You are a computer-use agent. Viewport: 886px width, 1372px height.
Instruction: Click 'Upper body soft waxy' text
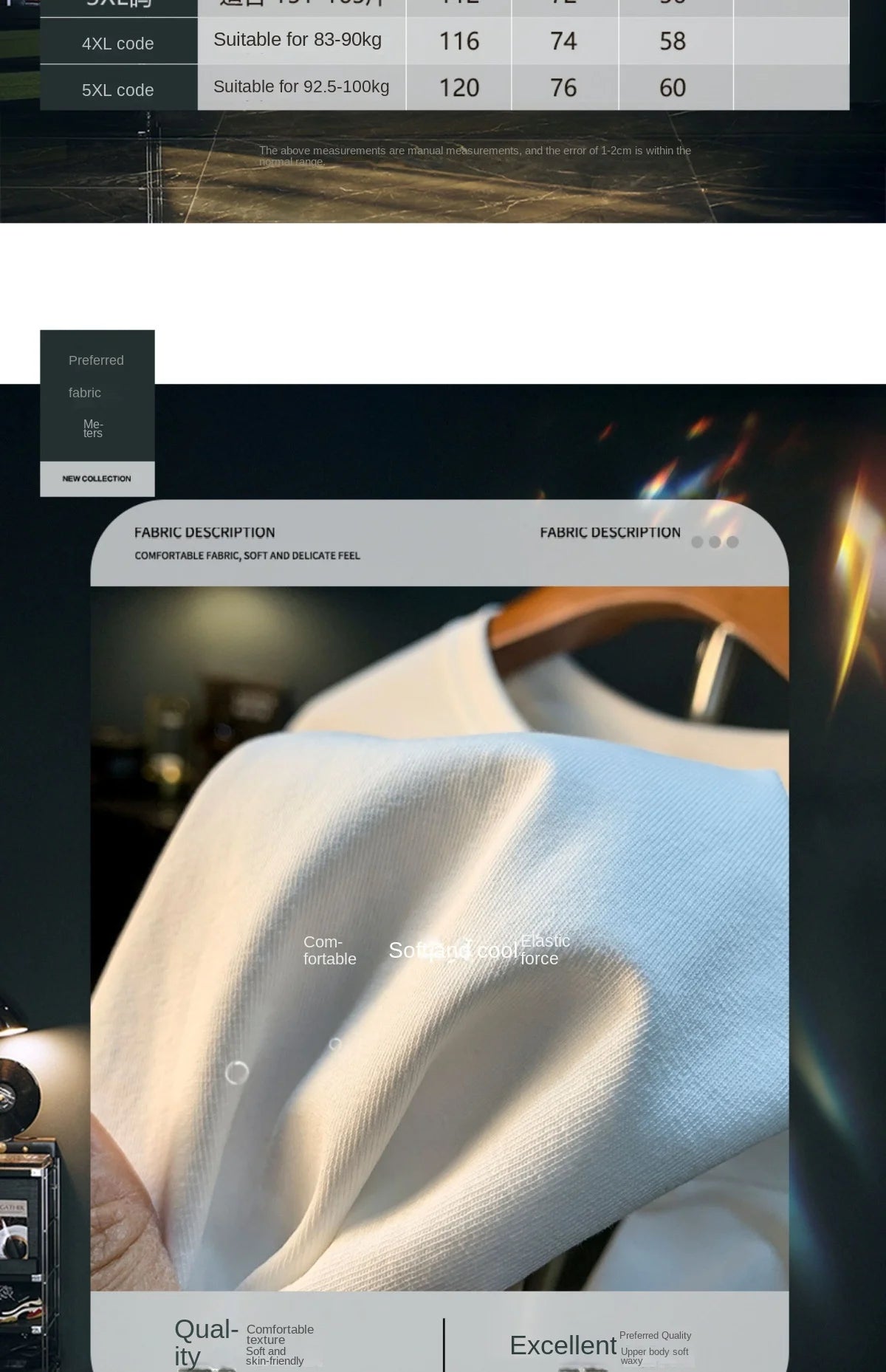(x=654, y=1356)
